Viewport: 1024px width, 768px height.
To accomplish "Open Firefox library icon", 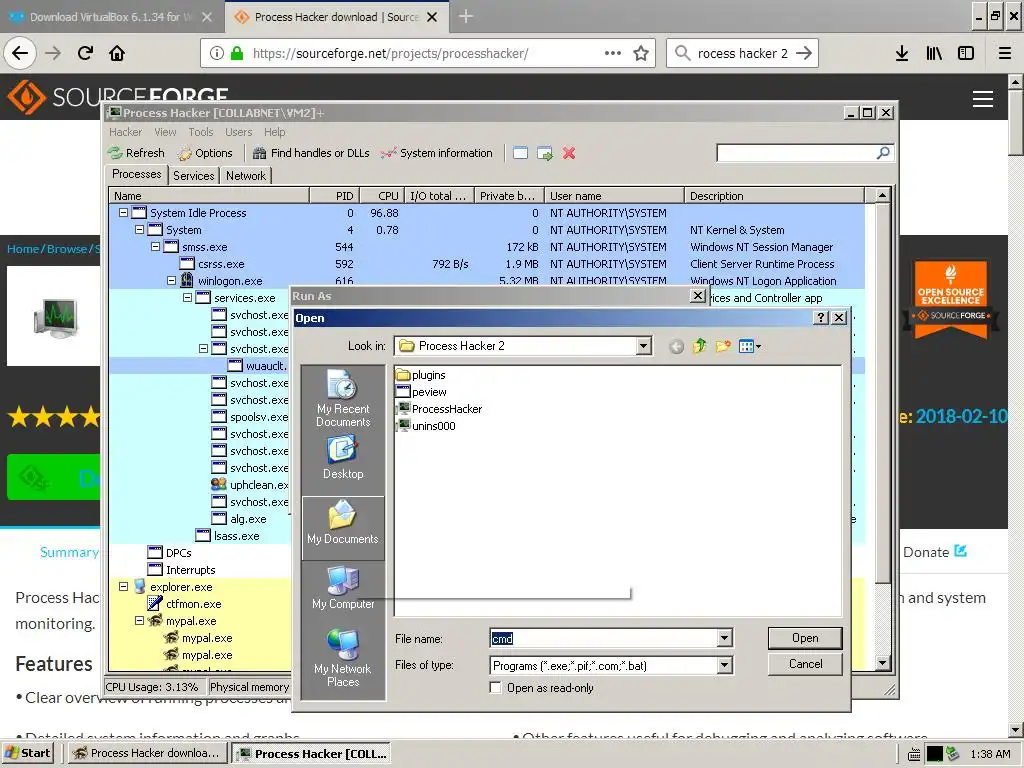I will [x=935, y=53].
